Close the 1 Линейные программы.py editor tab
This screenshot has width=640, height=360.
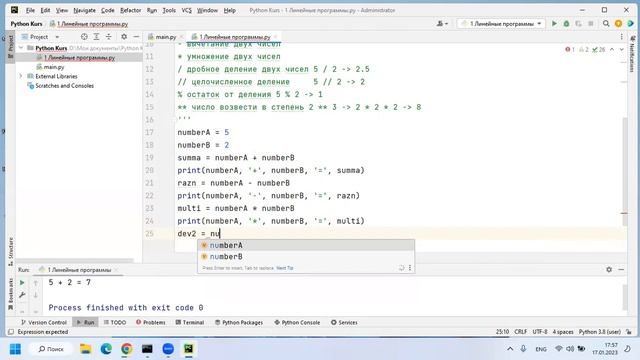pos(276,37)
